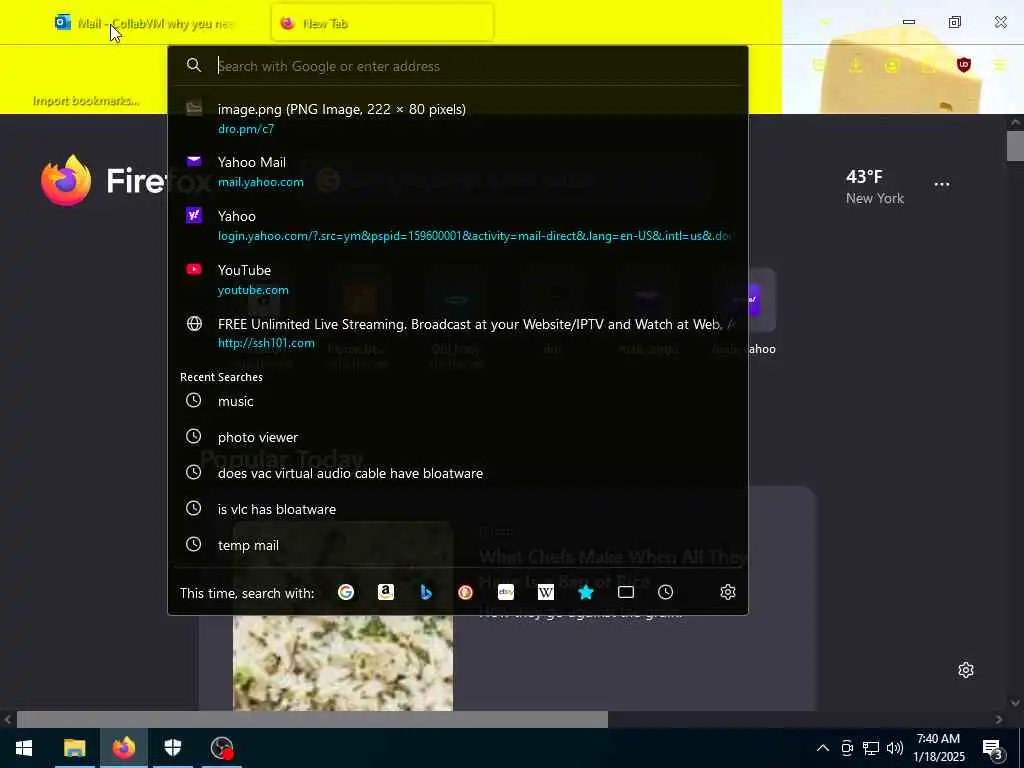
Task: Open the network icon in system tray
Action: click(x=871, y=748)
